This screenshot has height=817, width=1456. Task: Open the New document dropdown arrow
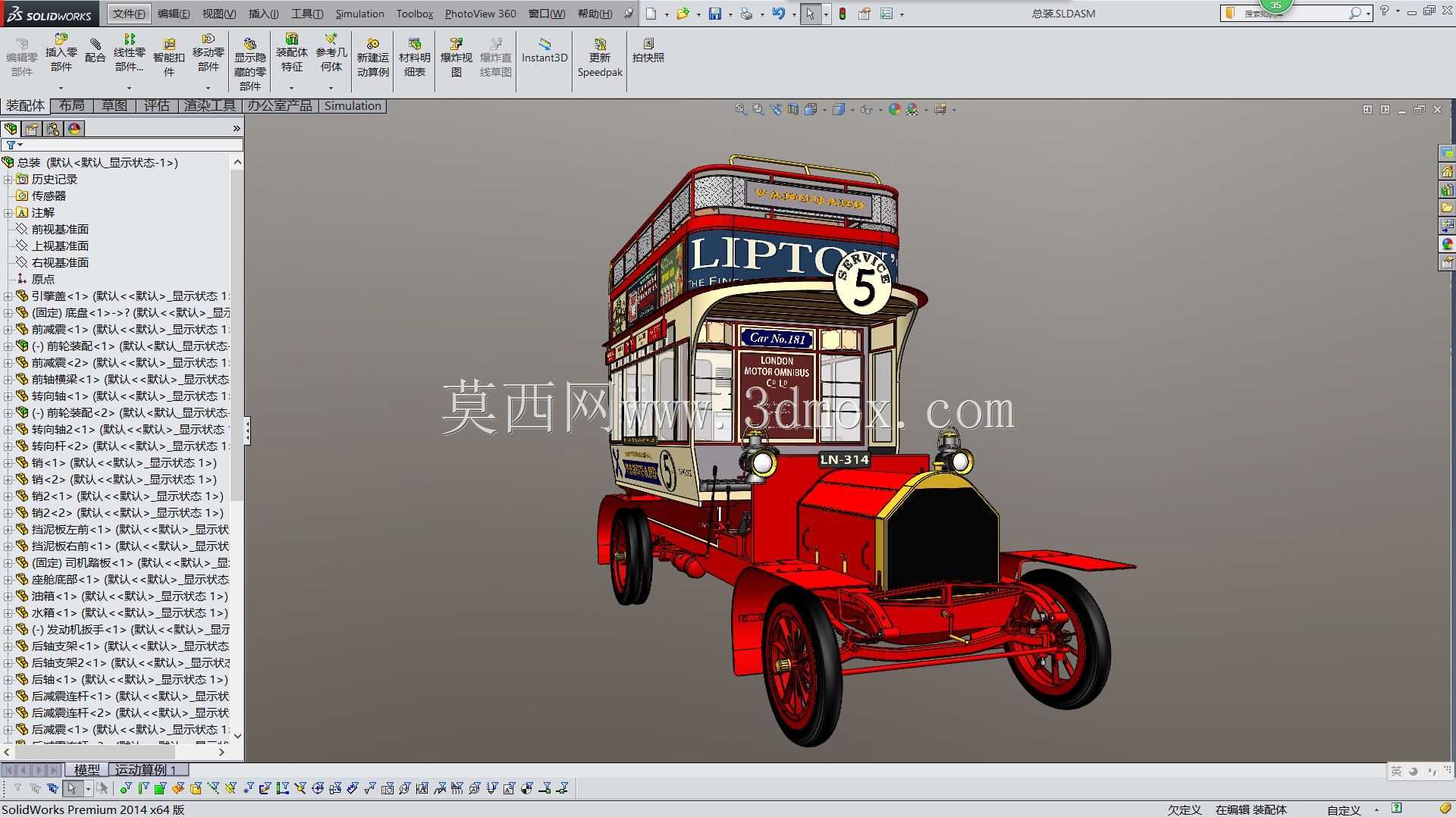667,14
